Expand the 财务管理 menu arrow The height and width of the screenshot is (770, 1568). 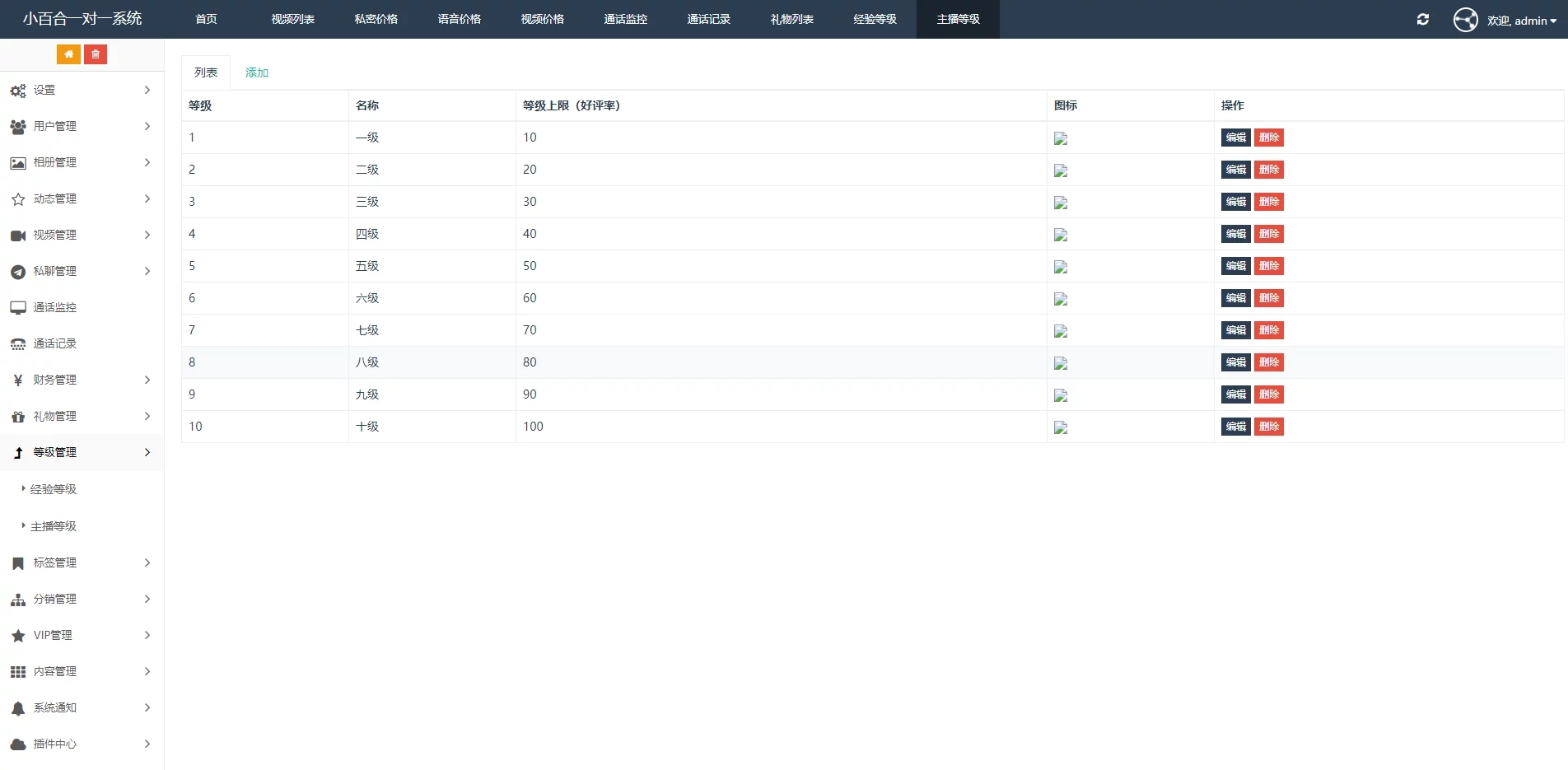[147, 380]
